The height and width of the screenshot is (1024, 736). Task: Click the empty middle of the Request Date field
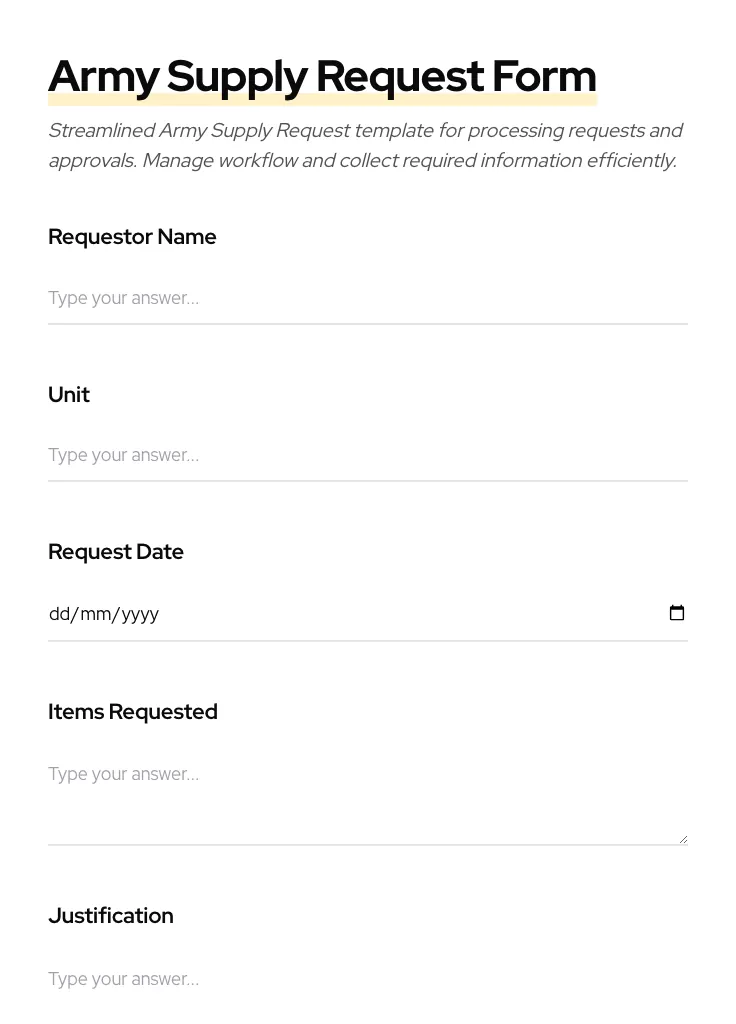400,614
